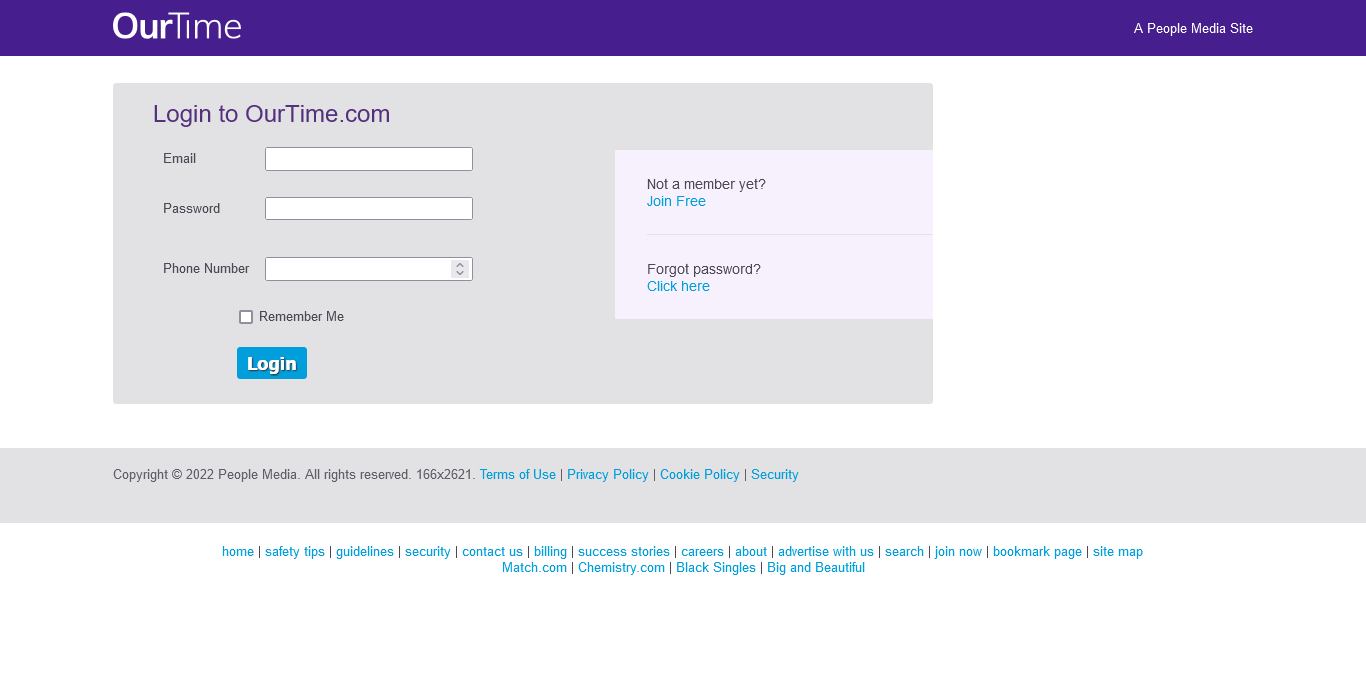Open the Privacy Policy link
The width and height of the screenshot is (1366, 683).
608,475
